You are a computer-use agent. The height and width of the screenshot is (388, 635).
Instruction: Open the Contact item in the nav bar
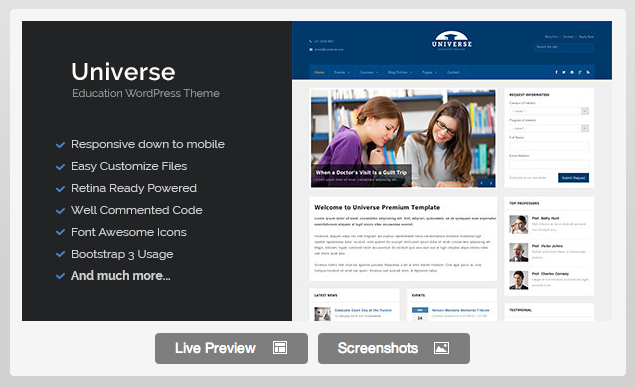coord(453,72)
